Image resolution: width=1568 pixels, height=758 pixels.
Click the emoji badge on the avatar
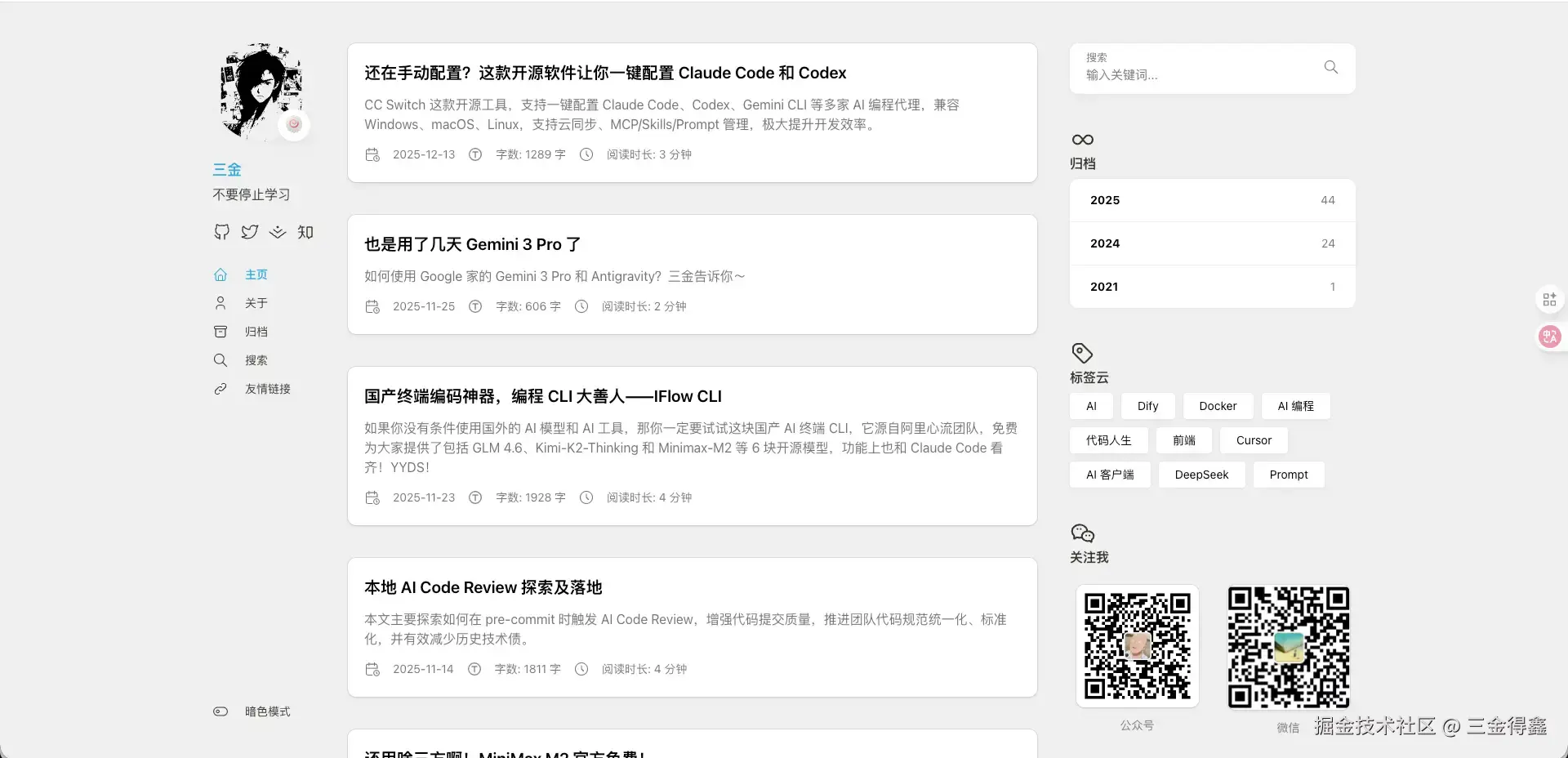(294, 125)
